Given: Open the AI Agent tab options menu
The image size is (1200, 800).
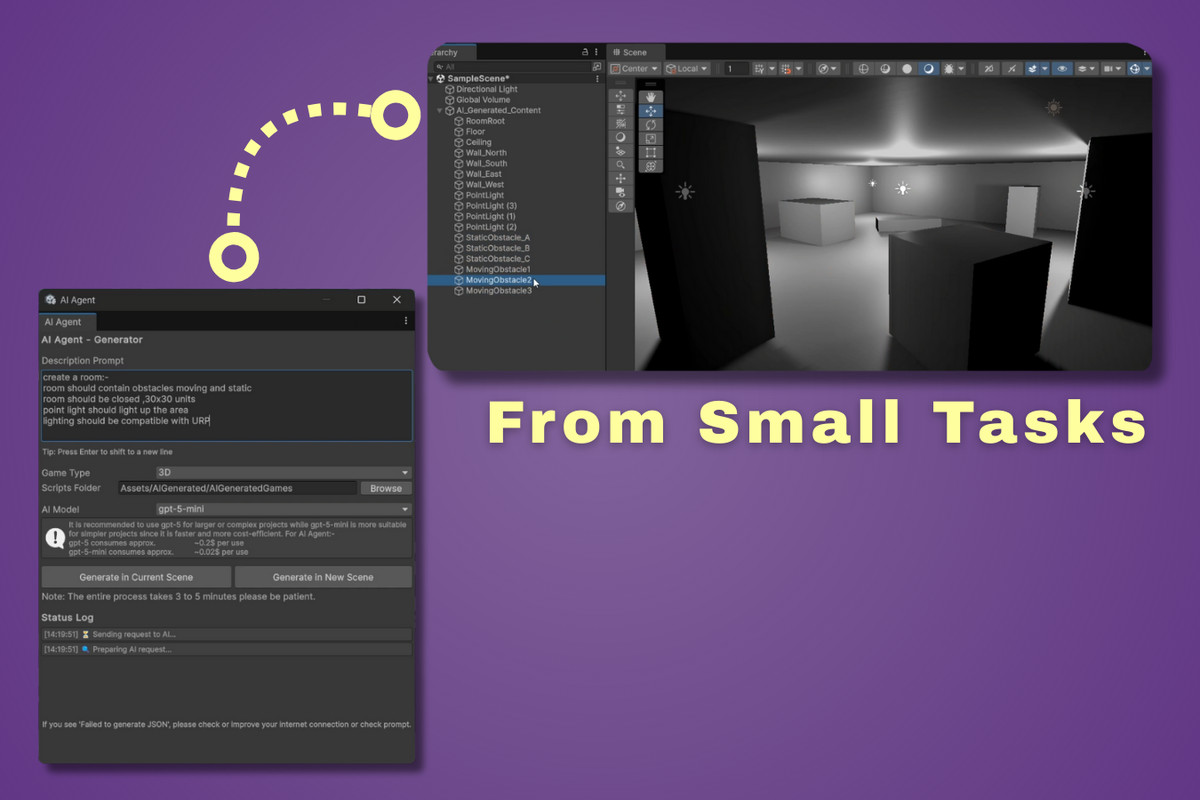Looking at the screenshot, I should [405, 321].
